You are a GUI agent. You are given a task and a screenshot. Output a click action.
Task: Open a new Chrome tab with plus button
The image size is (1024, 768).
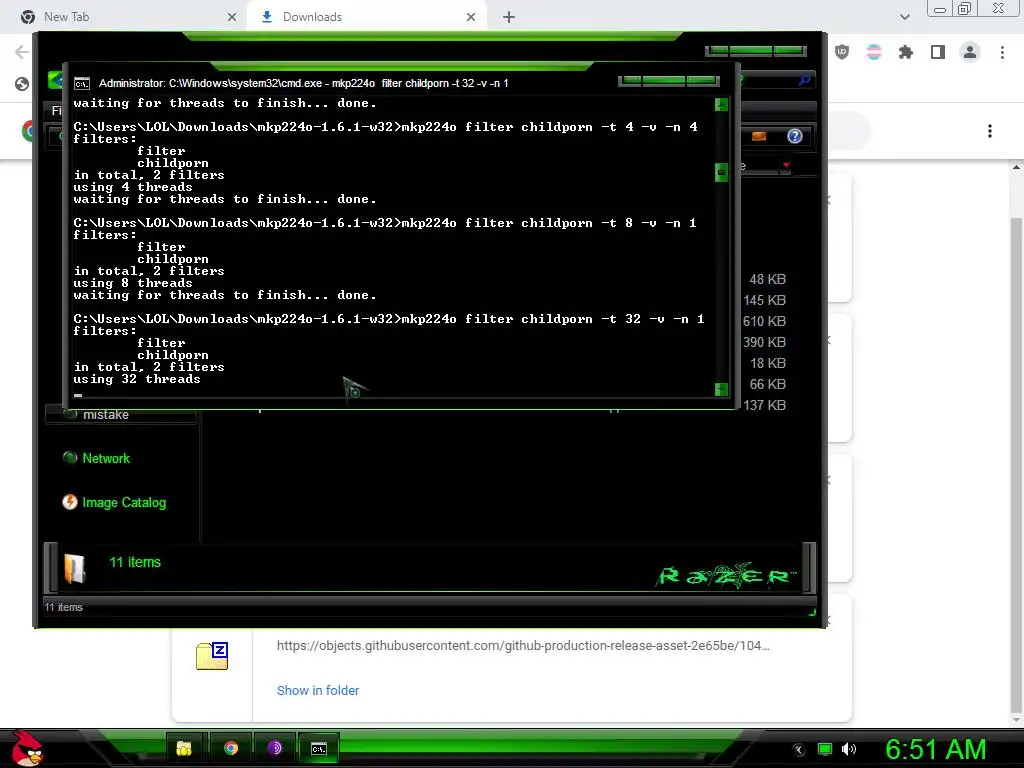(x=509, y=17)
